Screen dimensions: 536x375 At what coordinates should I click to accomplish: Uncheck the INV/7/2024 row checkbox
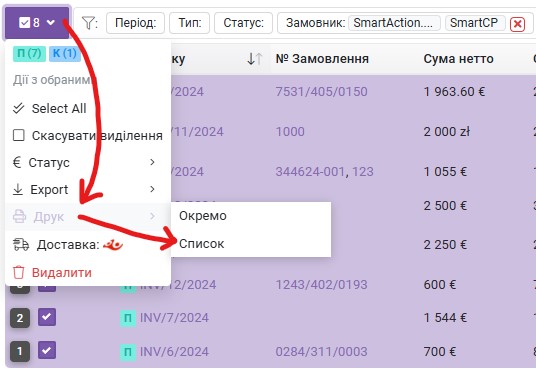coord(47,317)
